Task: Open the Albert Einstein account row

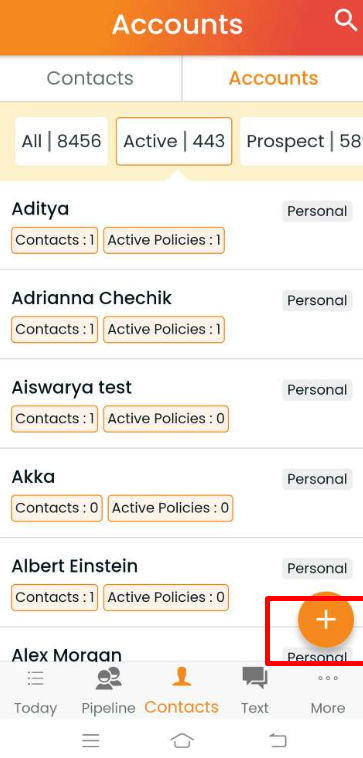Action: pos(181,583)
